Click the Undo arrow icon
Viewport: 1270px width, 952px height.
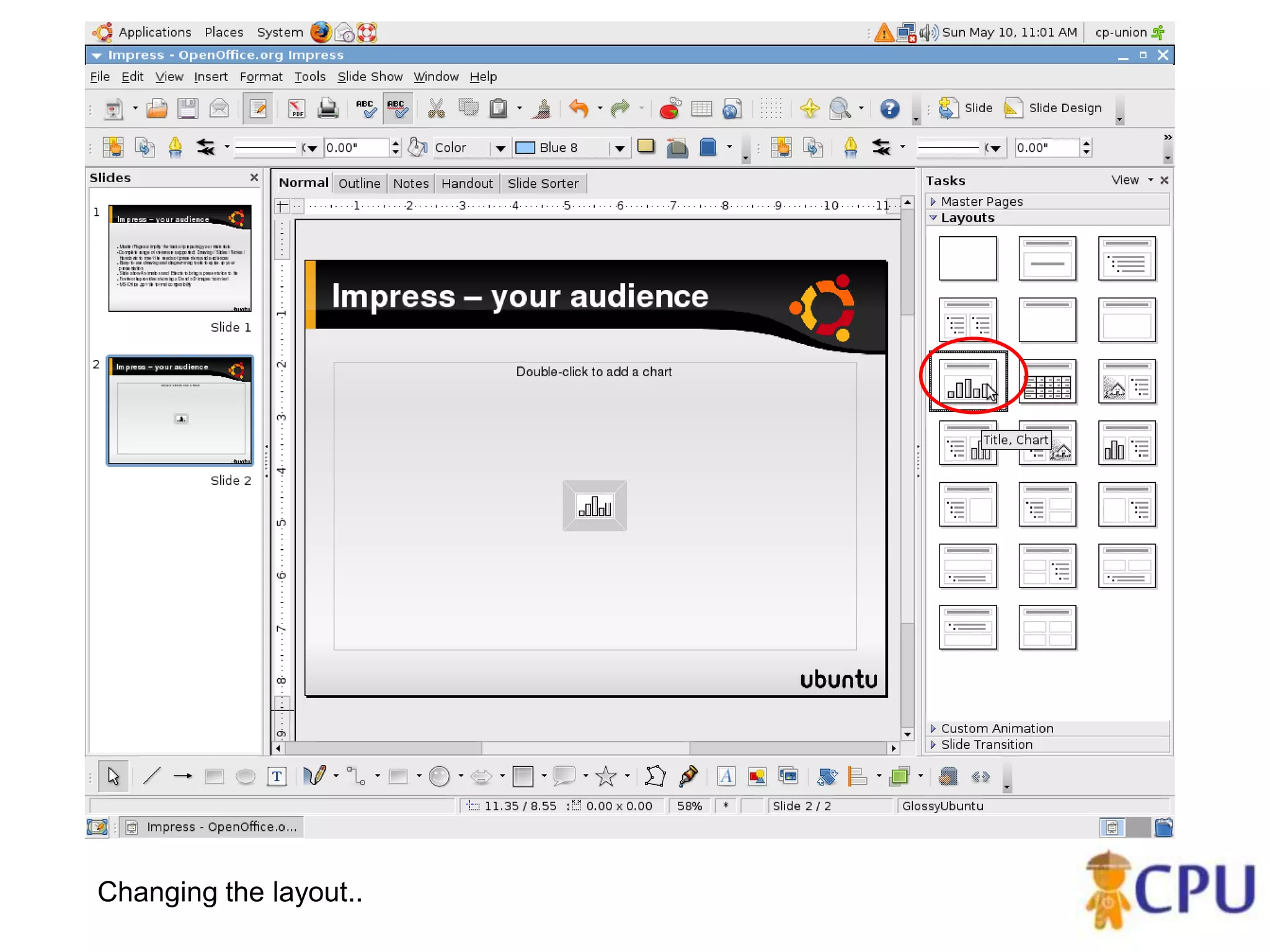[578, 108]
